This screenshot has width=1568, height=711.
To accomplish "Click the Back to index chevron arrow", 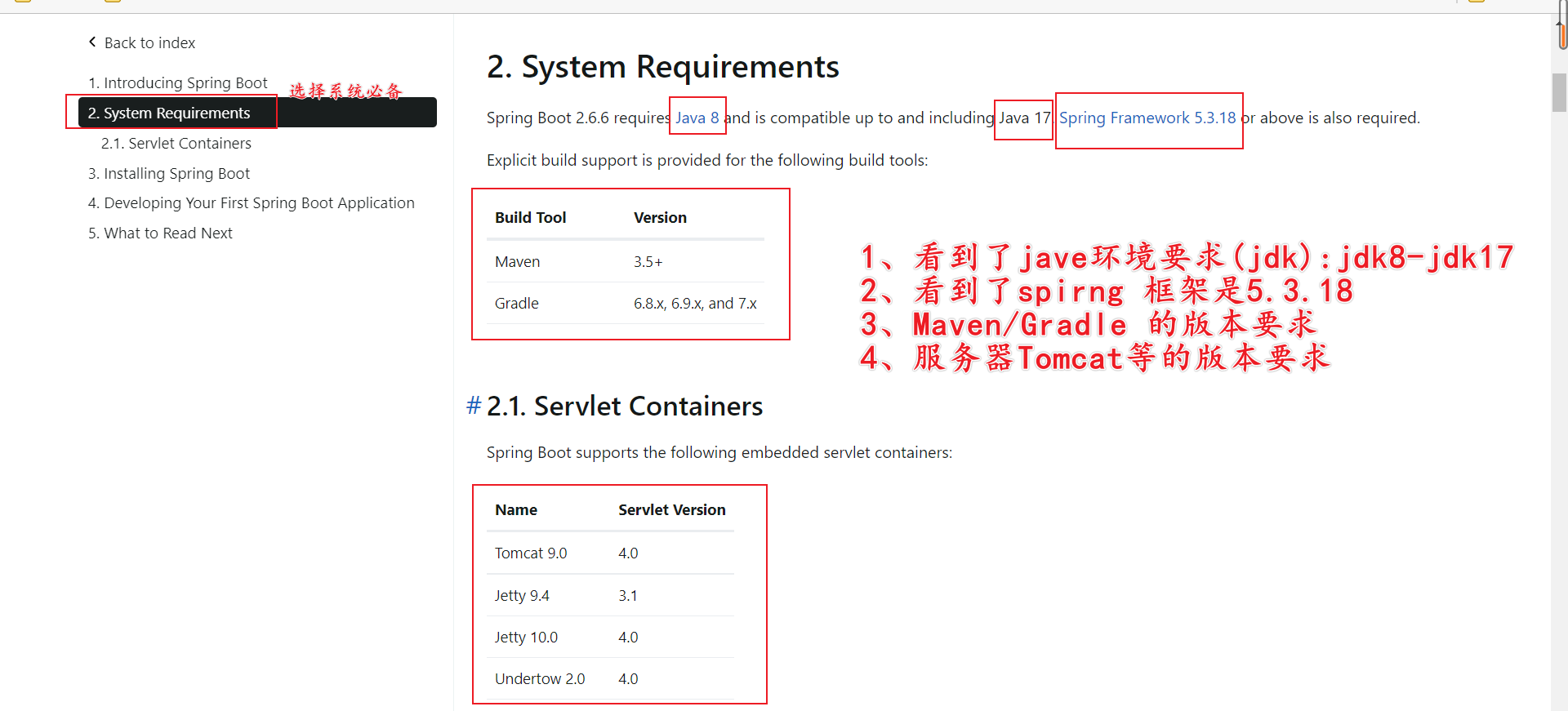I will pos(92,42).
